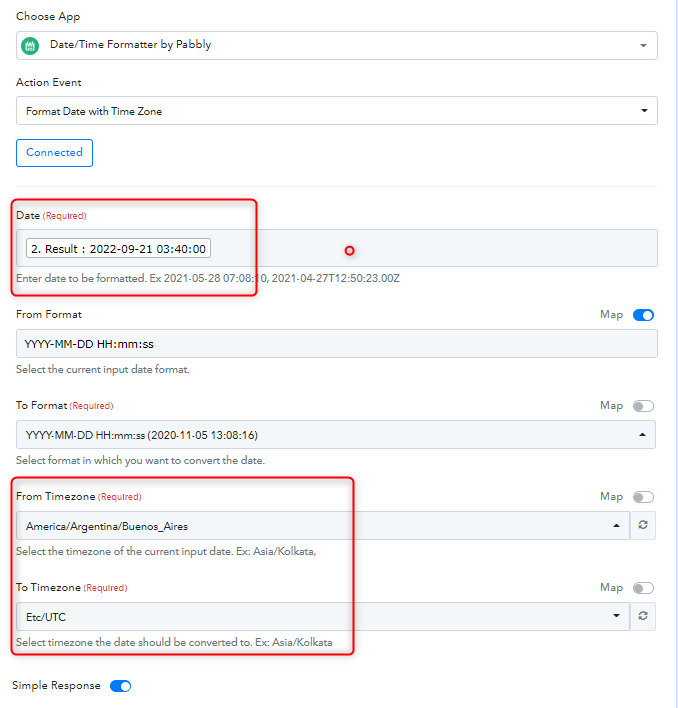This screenshot has height=708, width=678.
Task: Click the Date/Time Formatter app icon
Action: [x=30, y=46]
